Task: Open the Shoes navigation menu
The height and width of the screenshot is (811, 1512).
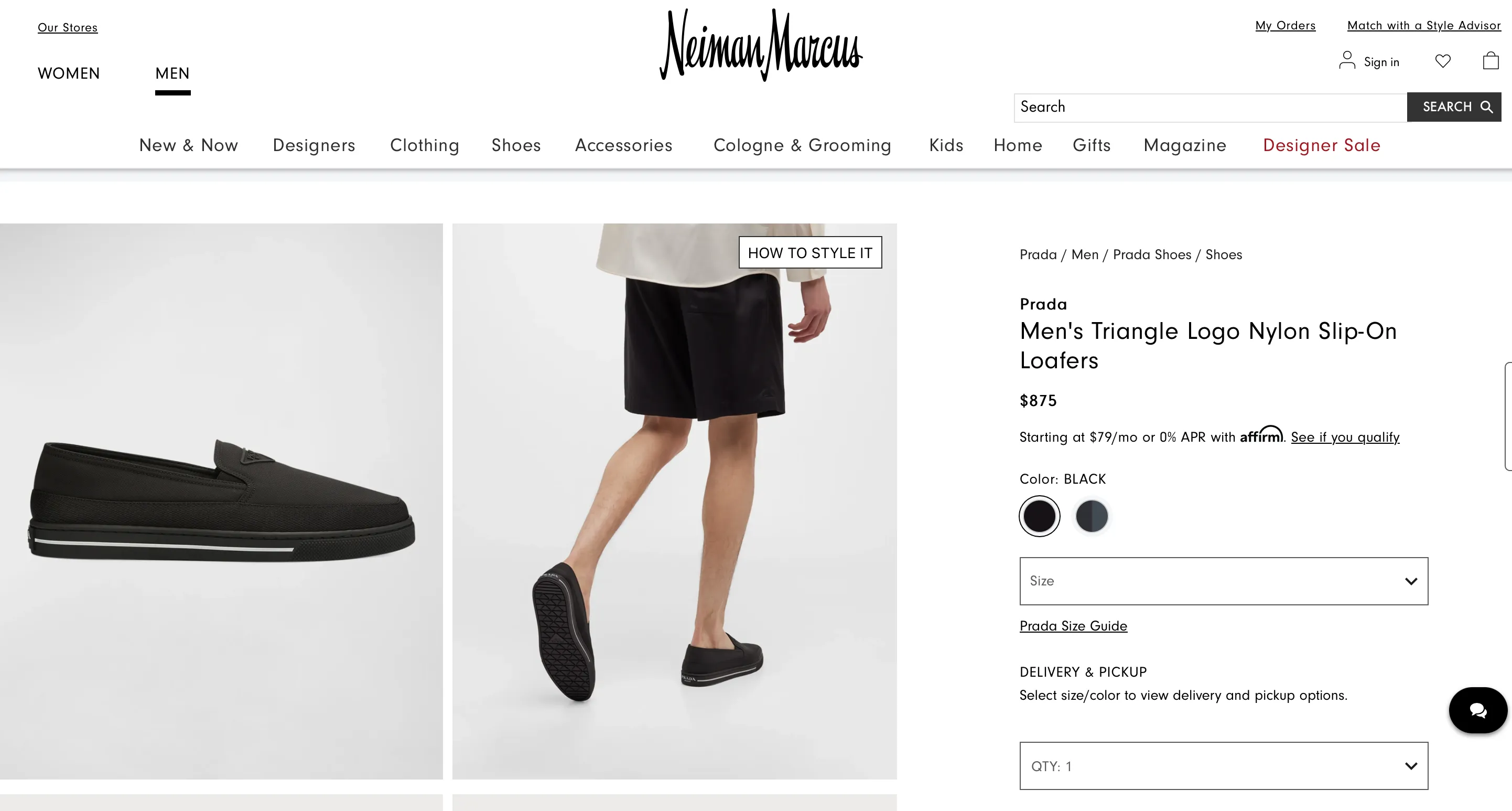Action: [516, 145]
